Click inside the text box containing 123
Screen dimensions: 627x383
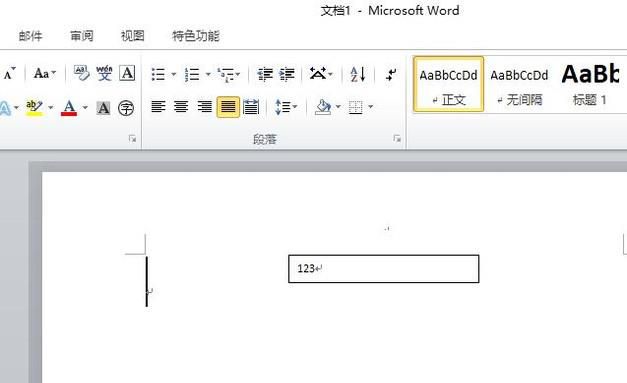(383, 269)
